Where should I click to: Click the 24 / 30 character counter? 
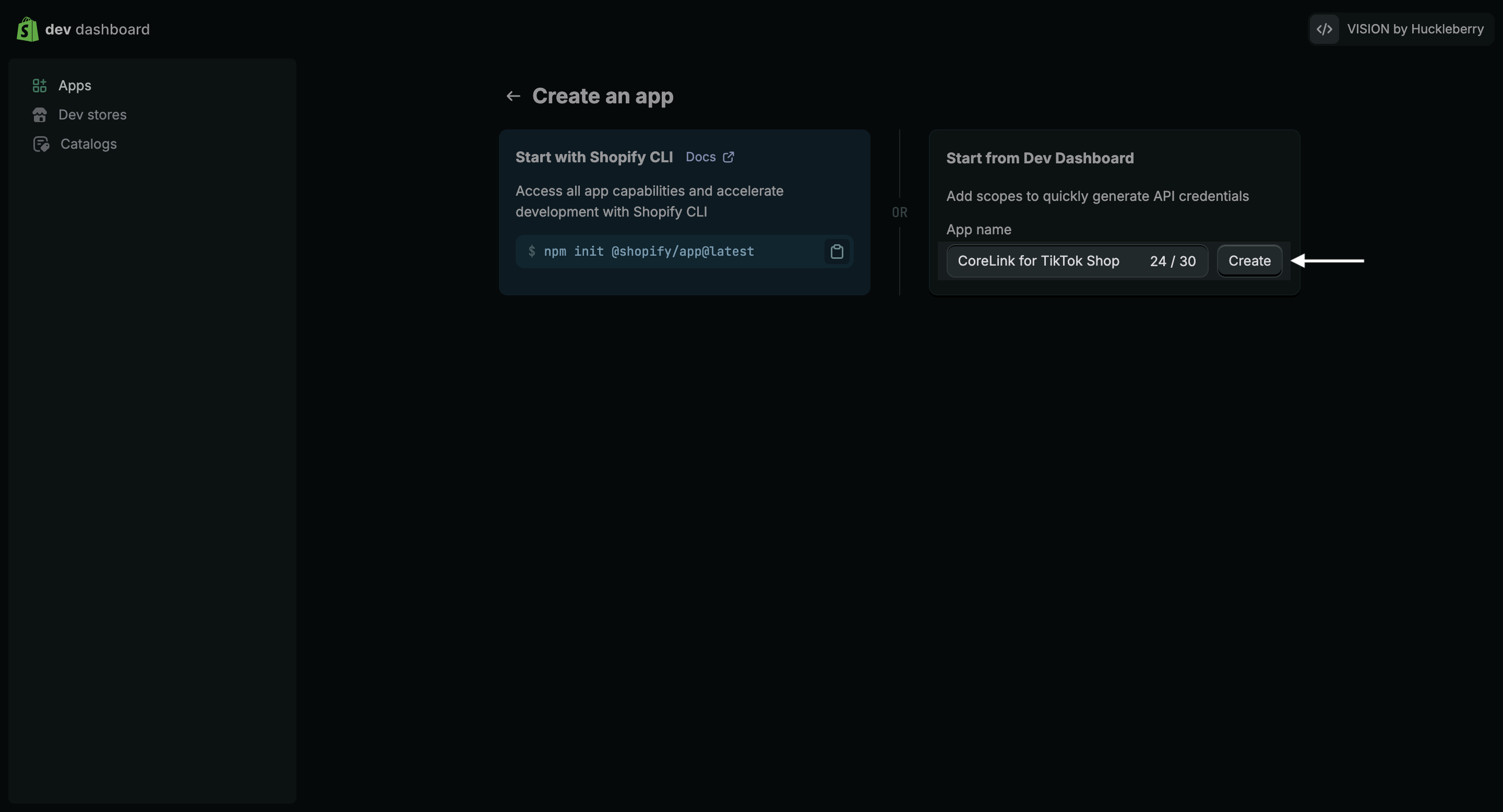coord(1173,261)
